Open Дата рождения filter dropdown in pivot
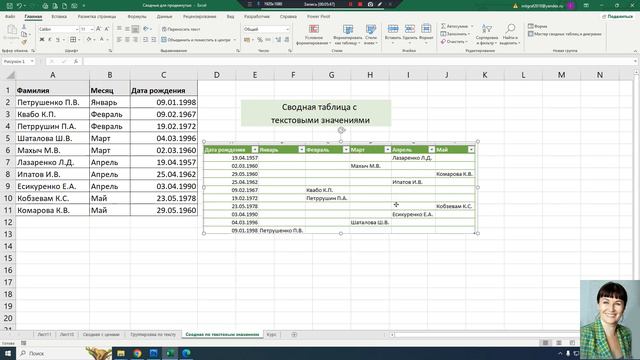Viewport: 640px width, 360px height. (255, 150)
